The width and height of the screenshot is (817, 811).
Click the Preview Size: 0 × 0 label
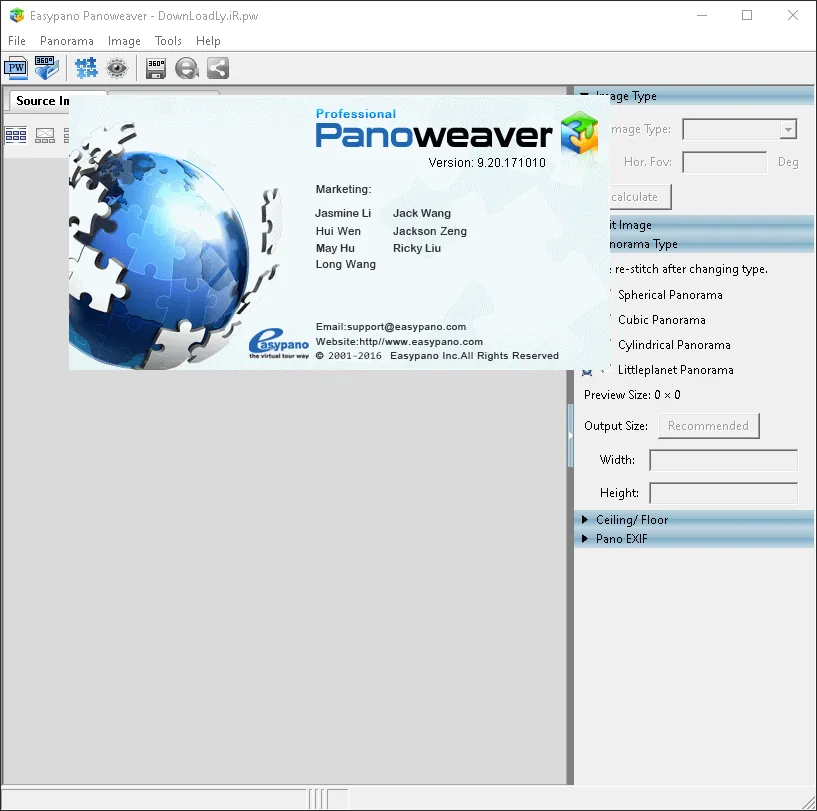click(632, 395)
